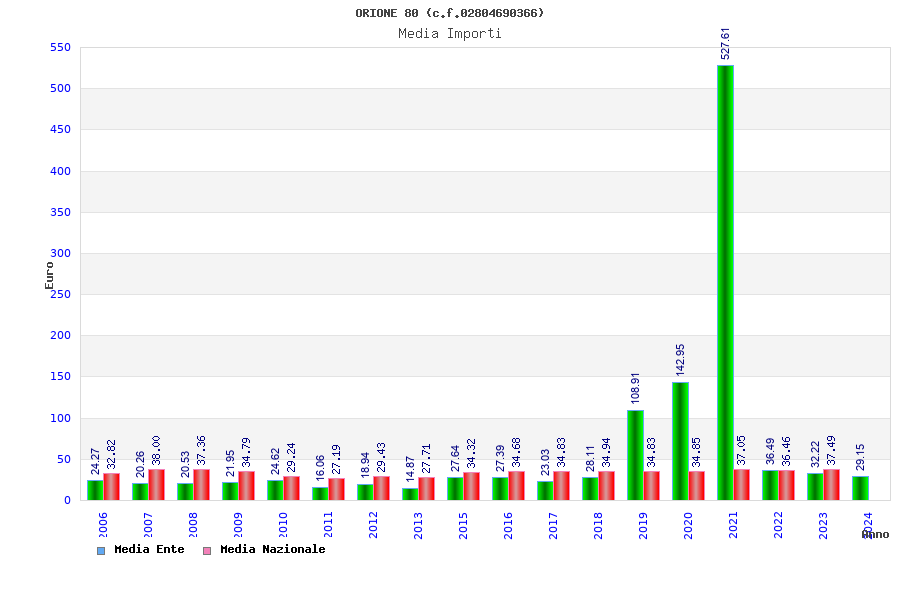The height and width of the screenshot is (600, 900).
Task: Select the red 2007 Media Nazionale bar
Action: [156, 485]
